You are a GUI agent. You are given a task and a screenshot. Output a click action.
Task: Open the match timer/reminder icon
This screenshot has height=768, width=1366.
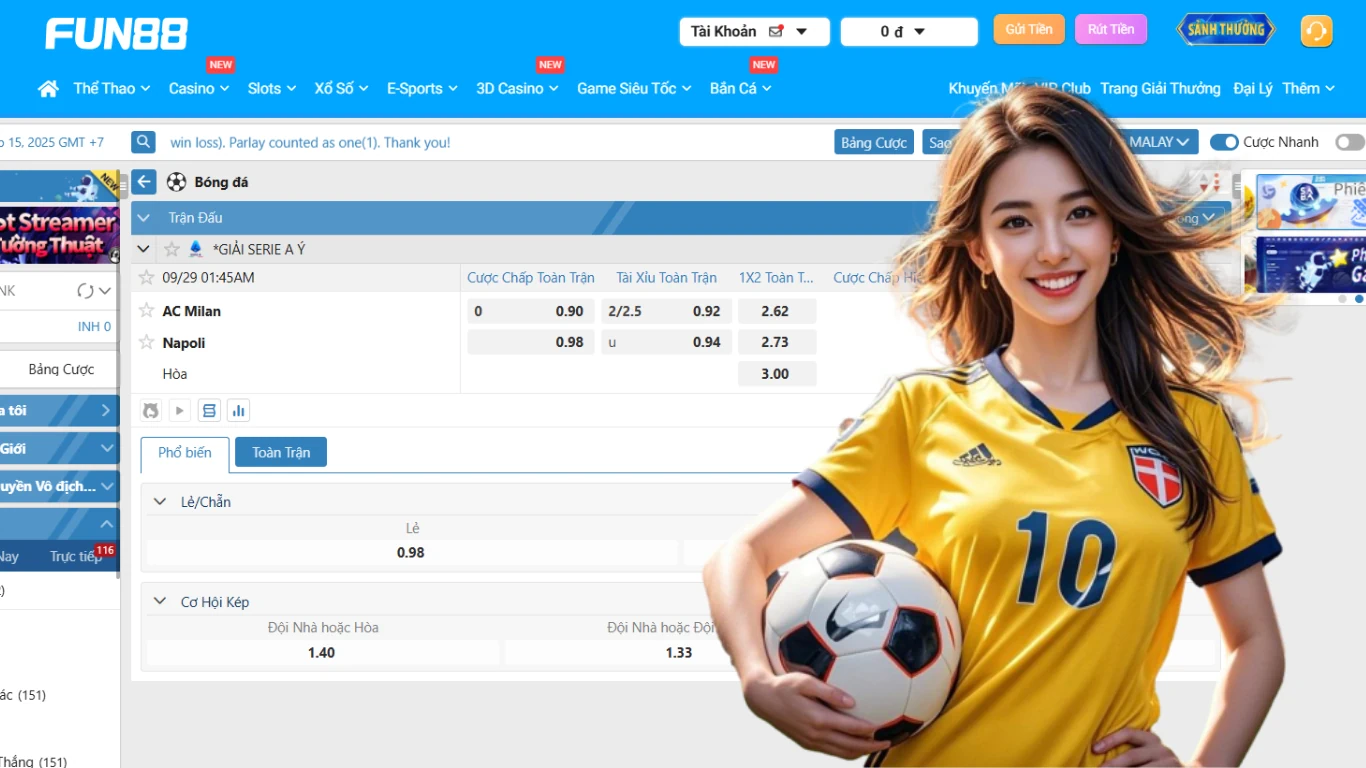pyautogui.click(x=151, y=410)
